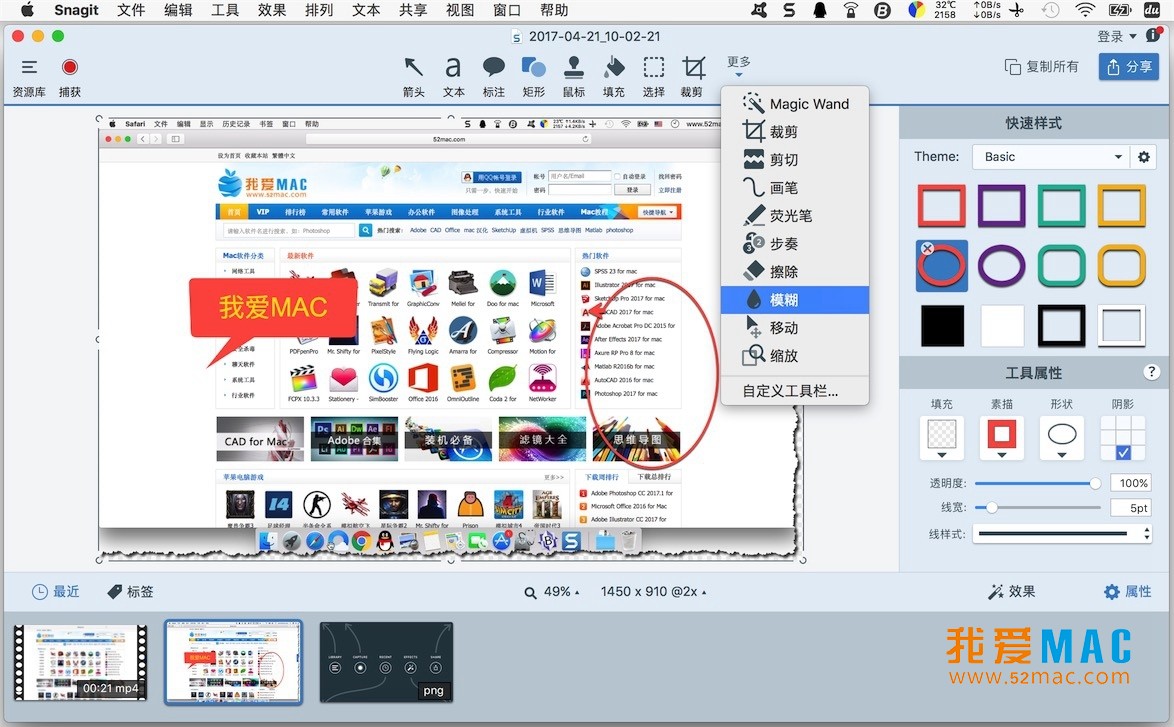The image size is (1174, 727).
Task: Open the Theme dropdown set to Basic
Action: (x=1050, y=156)
